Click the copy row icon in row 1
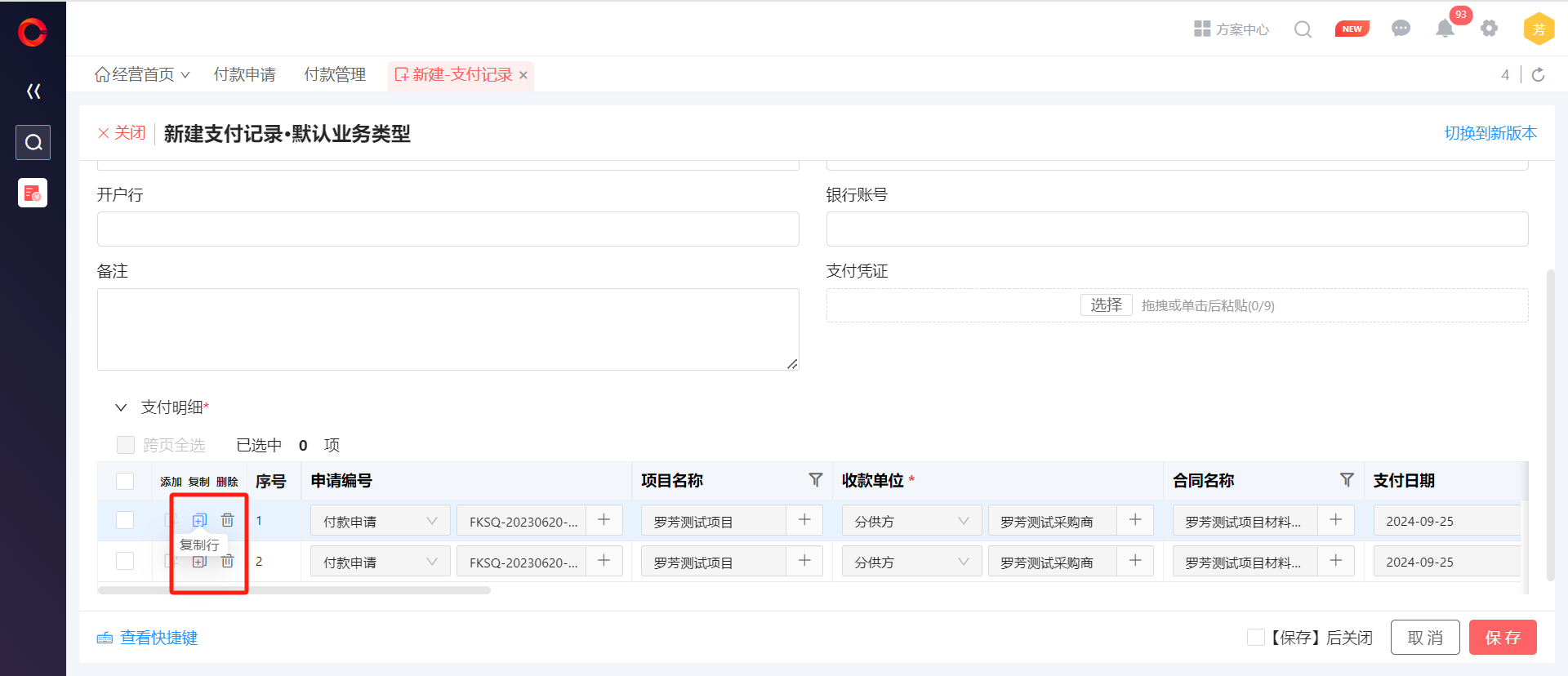This screenshot has height=676, width=1568. (x=199, y=520)
